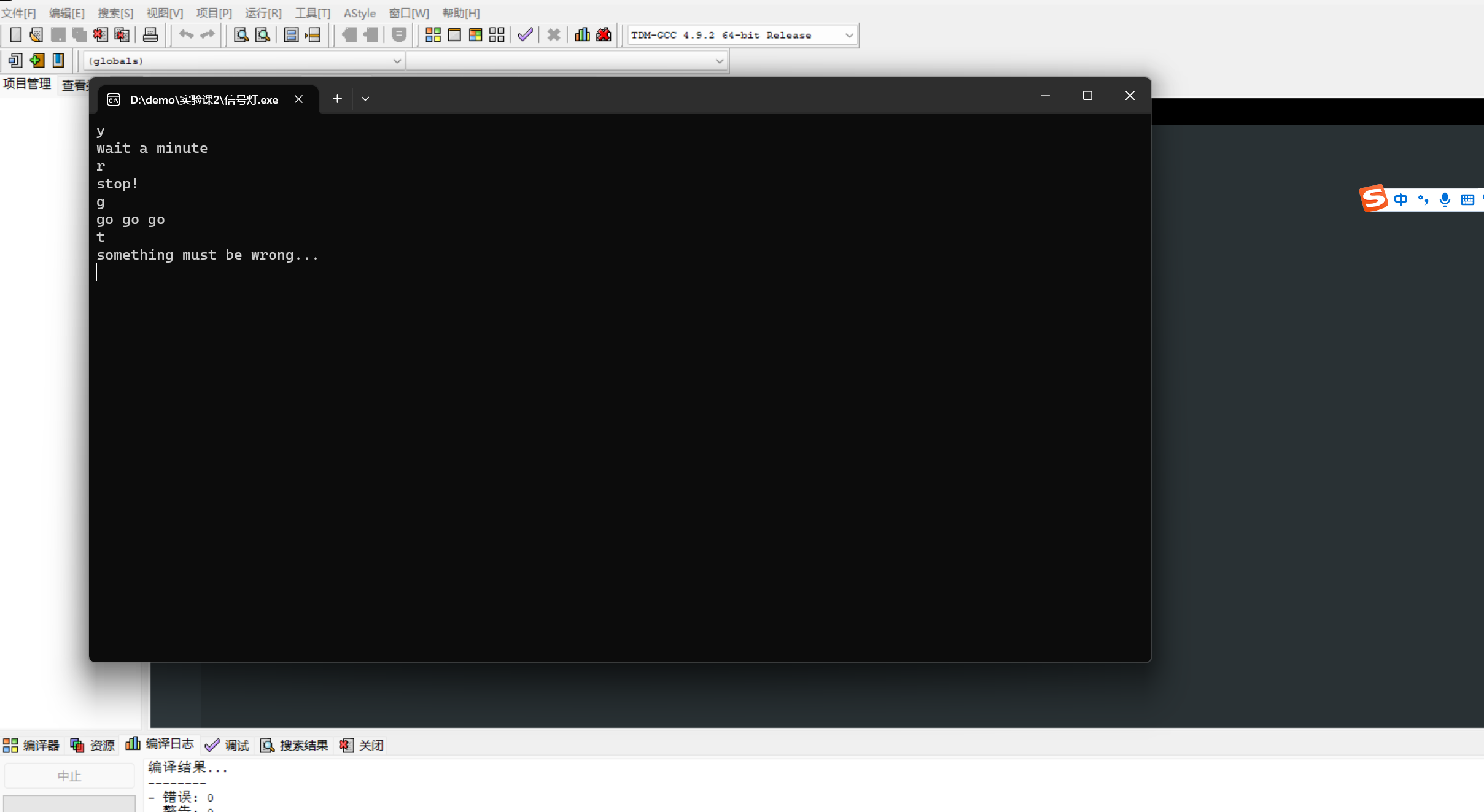Click the Sogou input method S logo

click(x=1373, y=198)
